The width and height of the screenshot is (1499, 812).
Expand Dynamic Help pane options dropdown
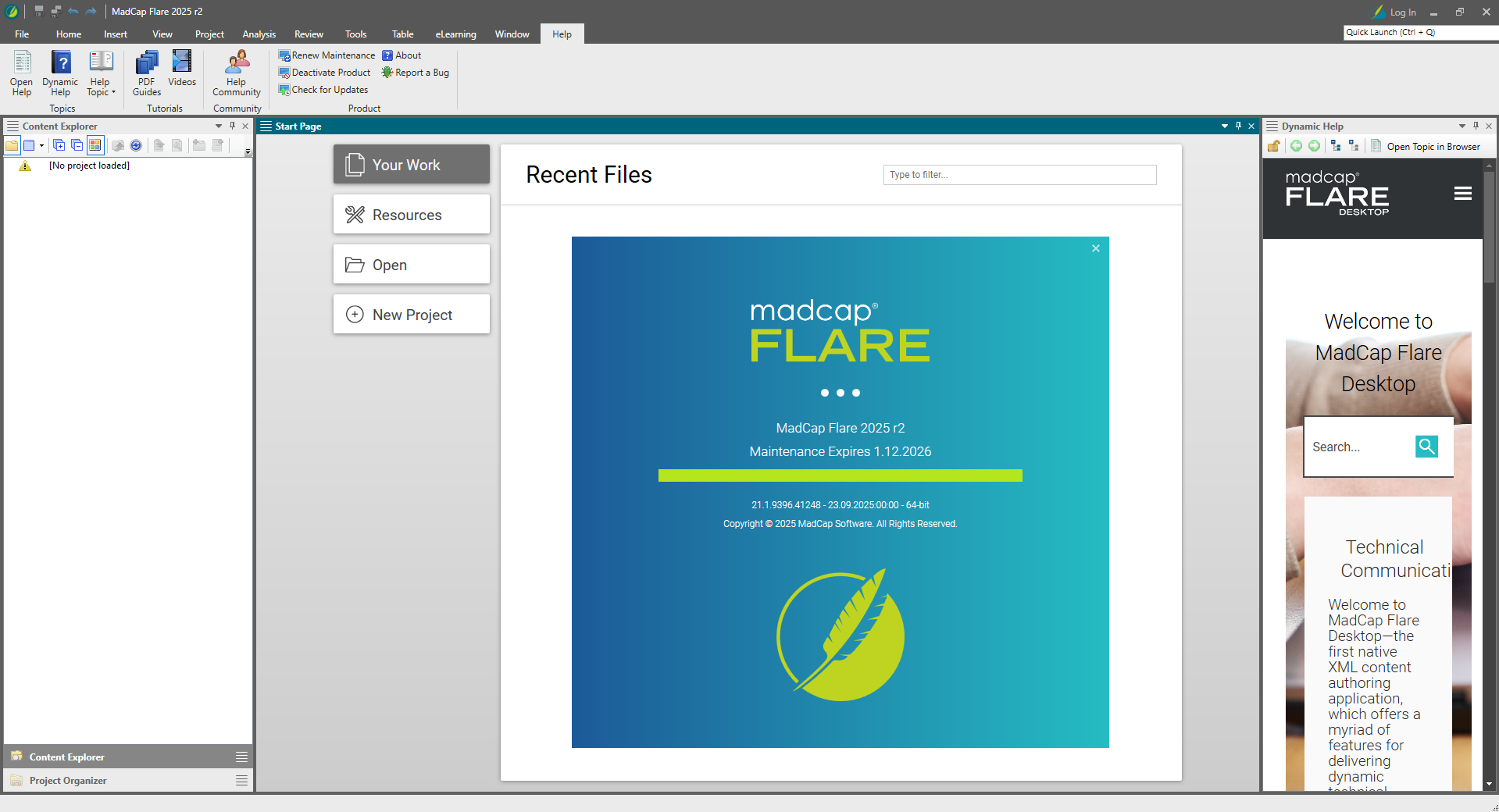[x=1462, y=126]
